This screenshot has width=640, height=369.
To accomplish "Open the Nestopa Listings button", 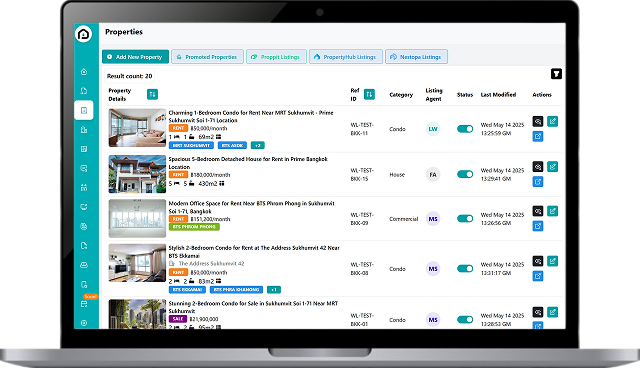I will (x=416, y=57).
